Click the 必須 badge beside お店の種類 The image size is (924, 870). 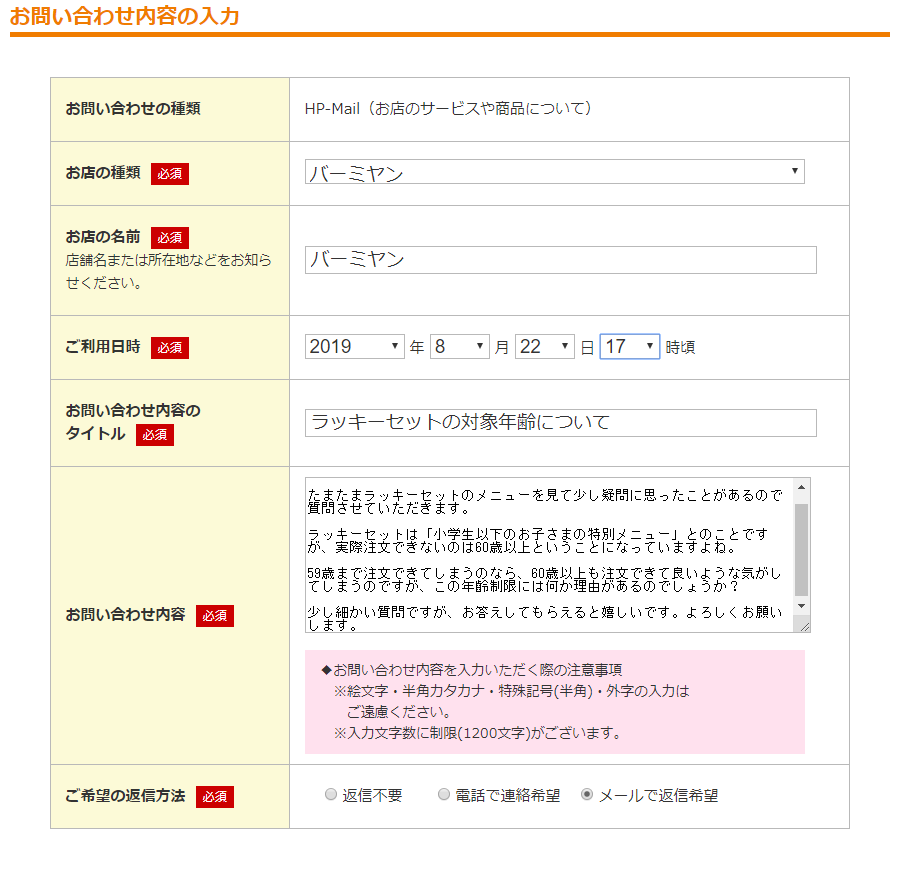coord(170,174)
